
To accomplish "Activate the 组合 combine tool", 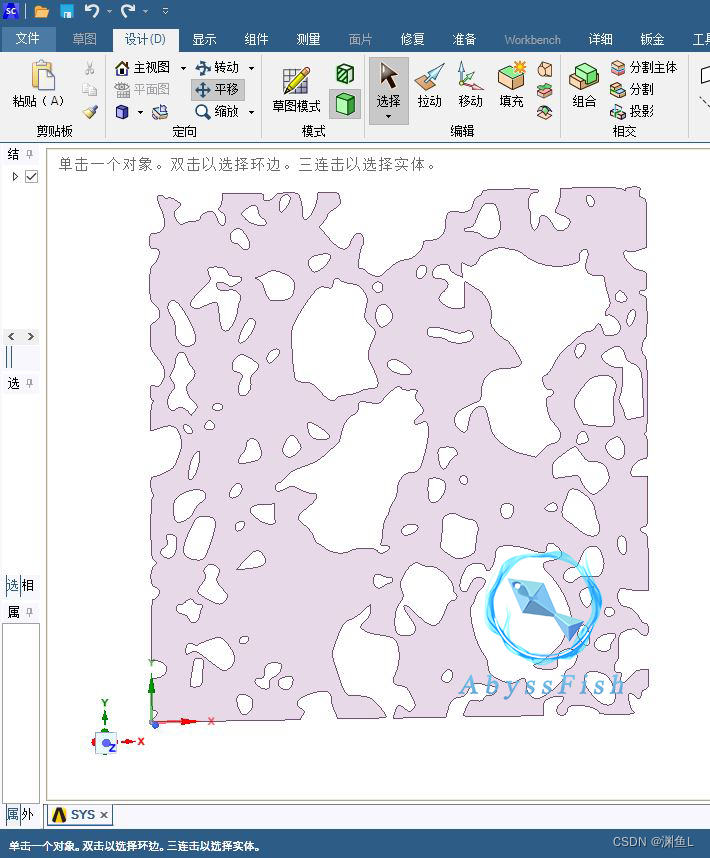I will click(584, 85).
